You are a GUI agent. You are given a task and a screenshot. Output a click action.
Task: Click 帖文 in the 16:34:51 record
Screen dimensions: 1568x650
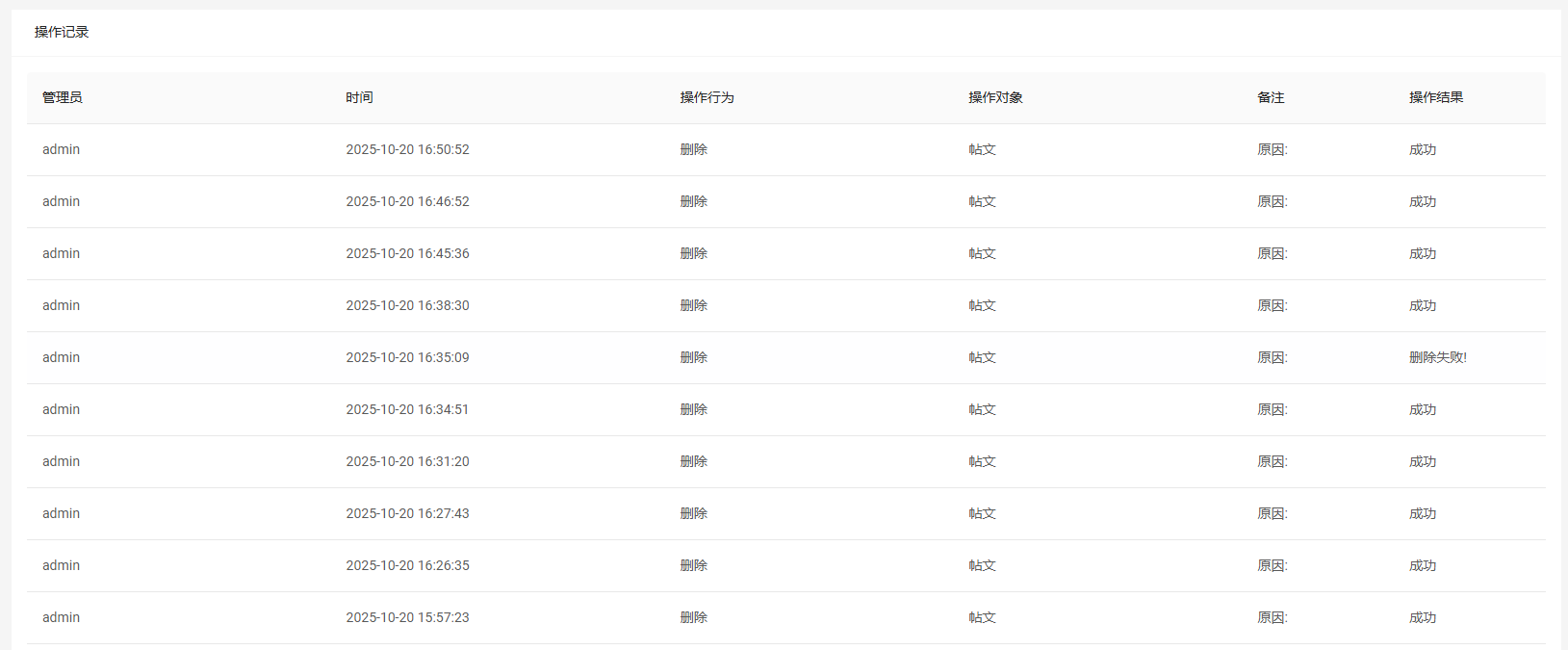(982, 409)
